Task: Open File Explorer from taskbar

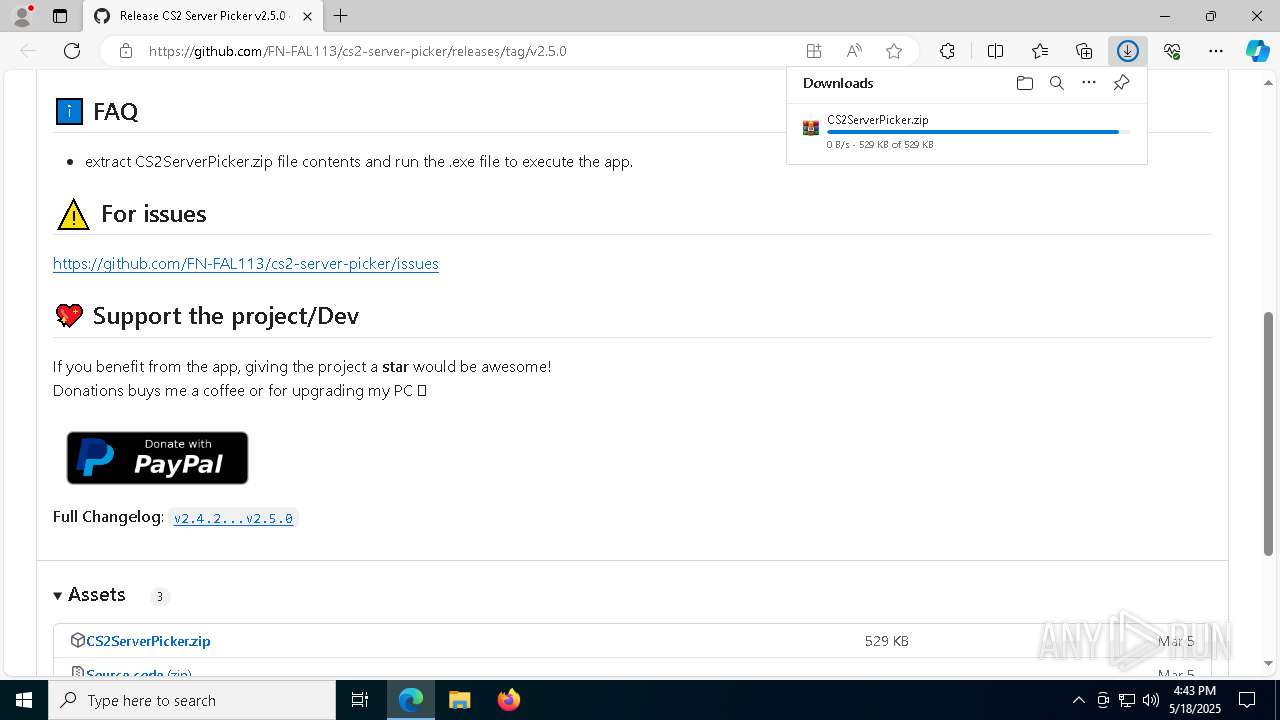Action: [x=459, y=700]
